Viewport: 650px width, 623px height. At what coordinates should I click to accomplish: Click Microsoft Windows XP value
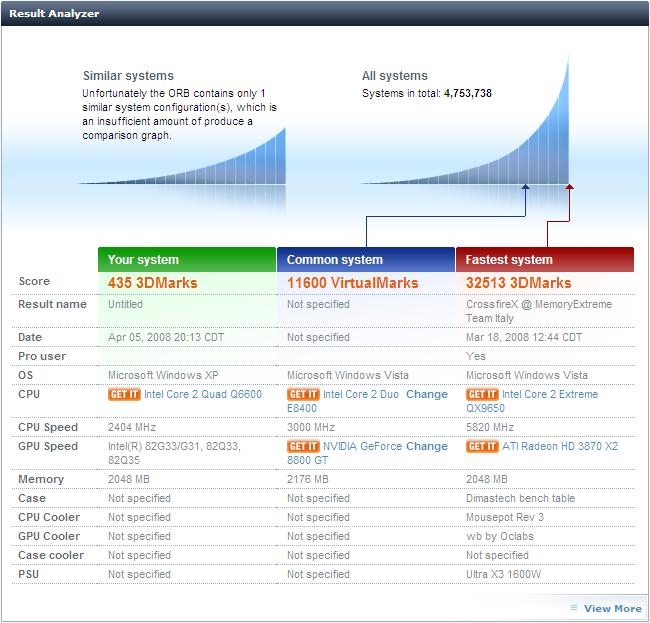coord(163,376)
